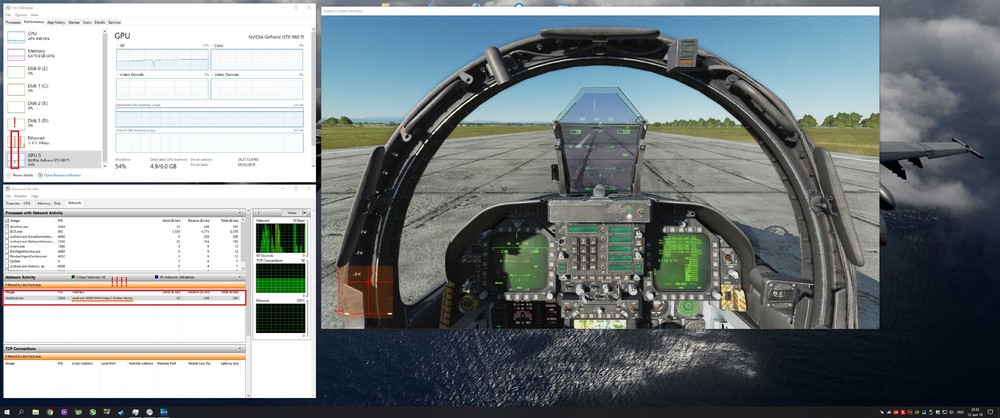Open the Users tab in Task Manager

(87, 22)
